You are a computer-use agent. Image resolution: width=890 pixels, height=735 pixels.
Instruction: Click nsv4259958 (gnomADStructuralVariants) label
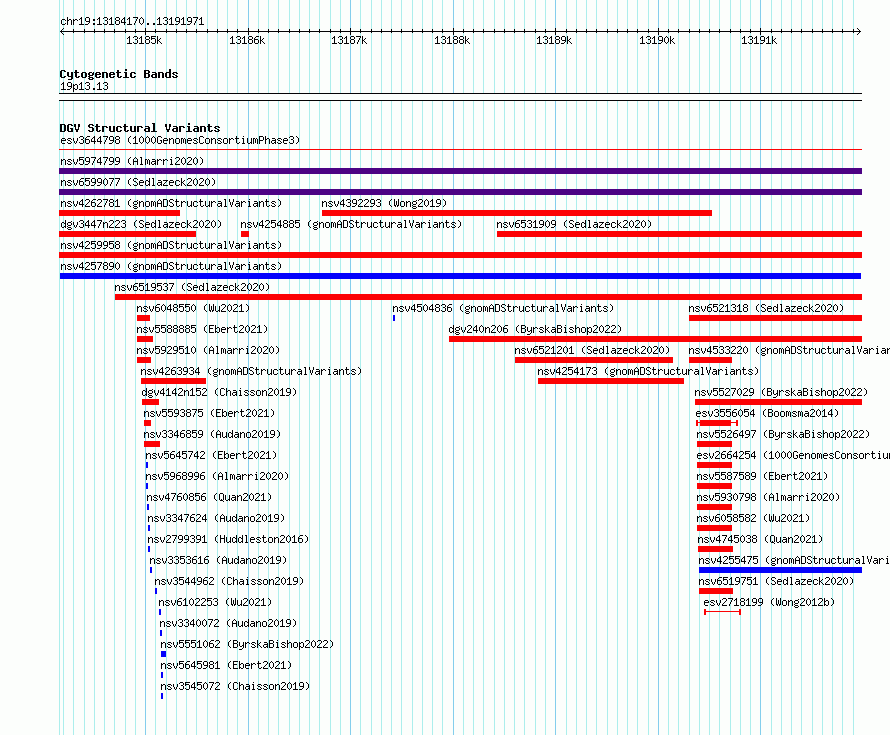(171, 245)
